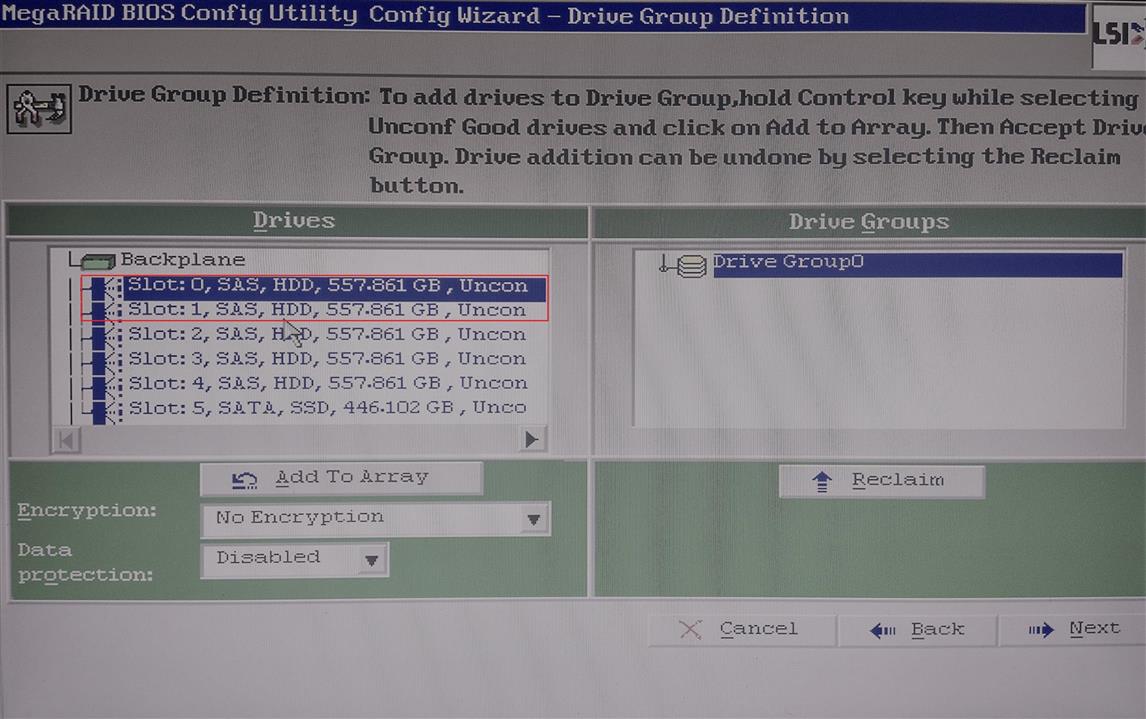The height and width of the screenshot is (719, 1146).
Task: Click the green Backplane device icon
Action: point(98,260)
